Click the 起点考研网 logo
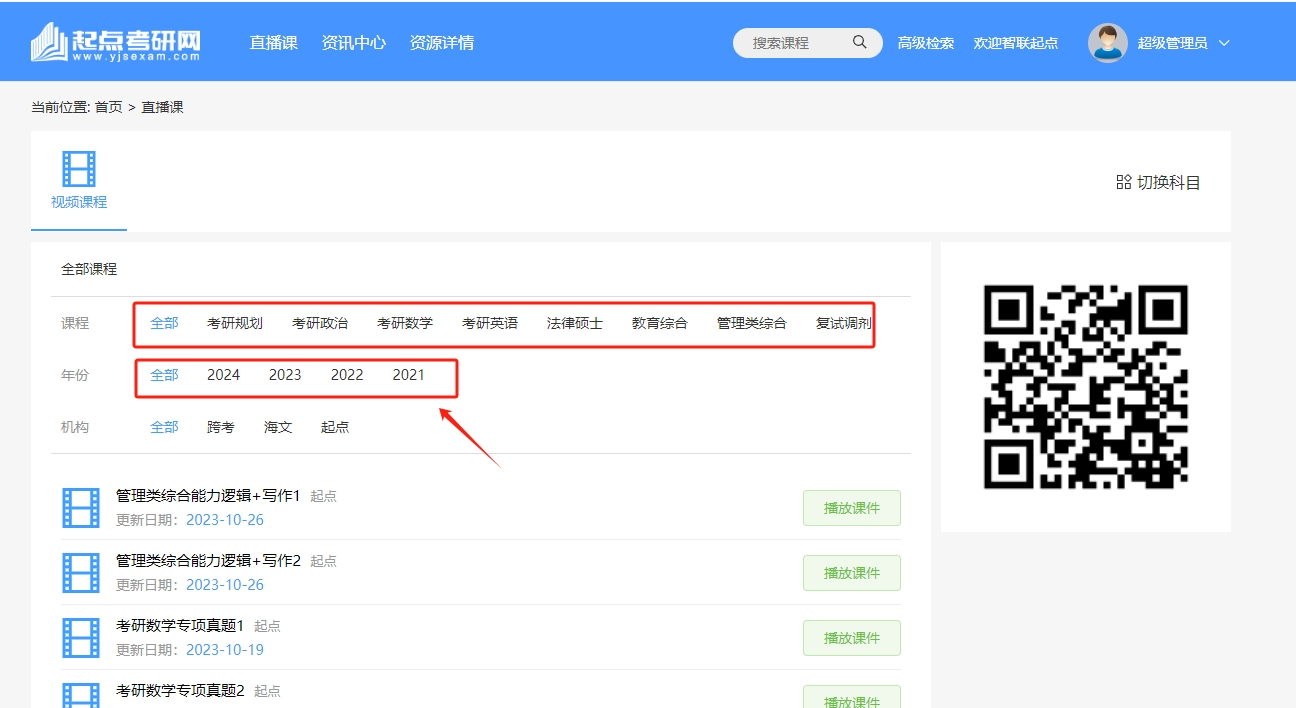This screenshot has height=708, width=1296. click(x=116, y=42)
